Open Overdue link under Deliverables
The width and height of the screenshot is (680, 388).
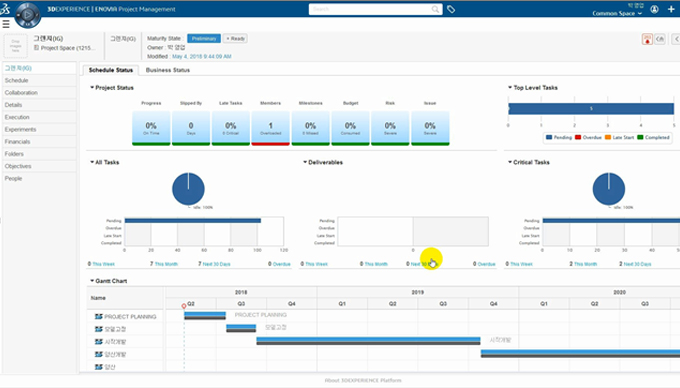(486, 264)
